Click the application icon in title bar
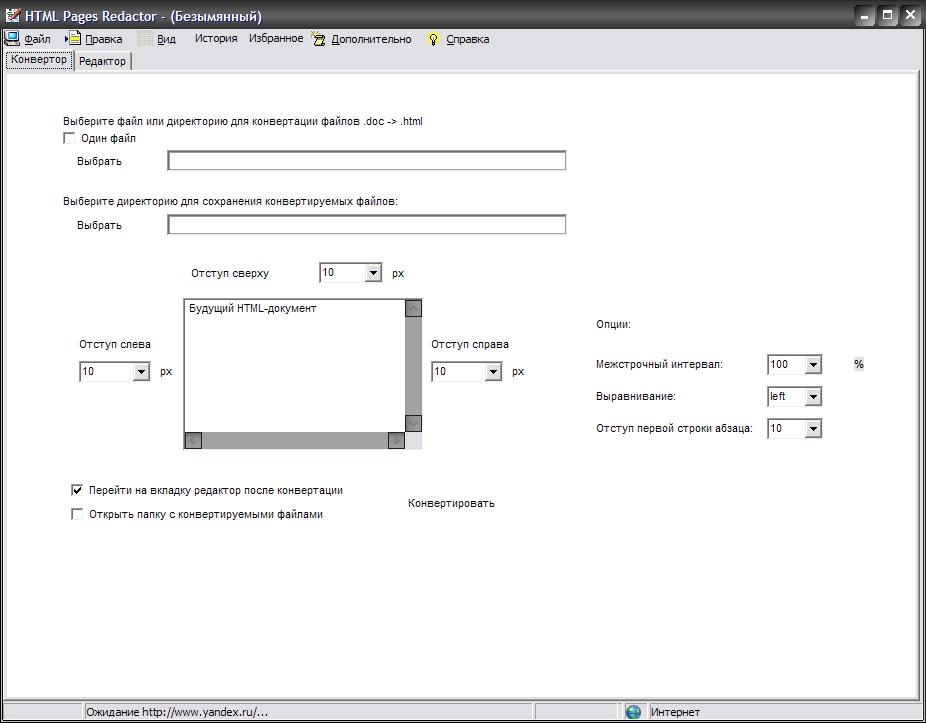The width and height of the screenshot is (926, 723). [12, 15]
